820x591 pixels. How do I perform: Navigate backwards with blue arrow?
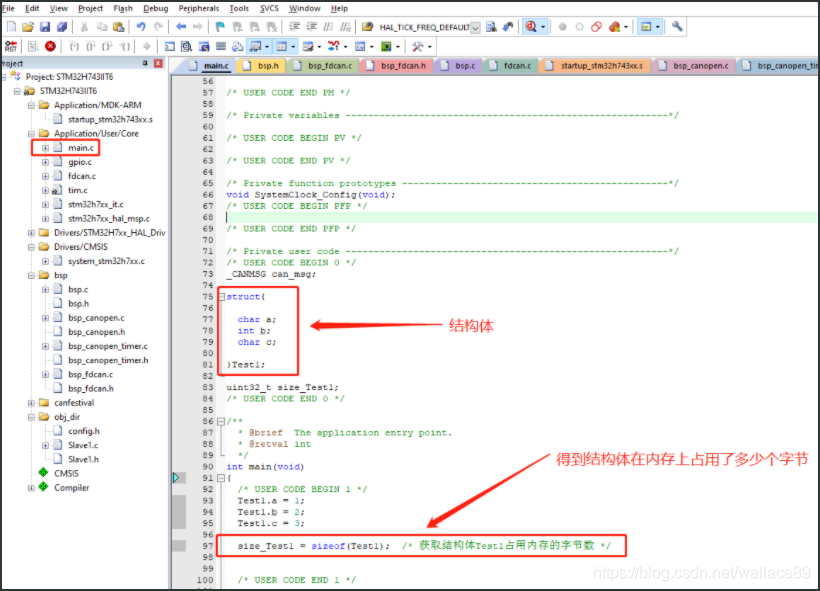(x=181, y=27)
